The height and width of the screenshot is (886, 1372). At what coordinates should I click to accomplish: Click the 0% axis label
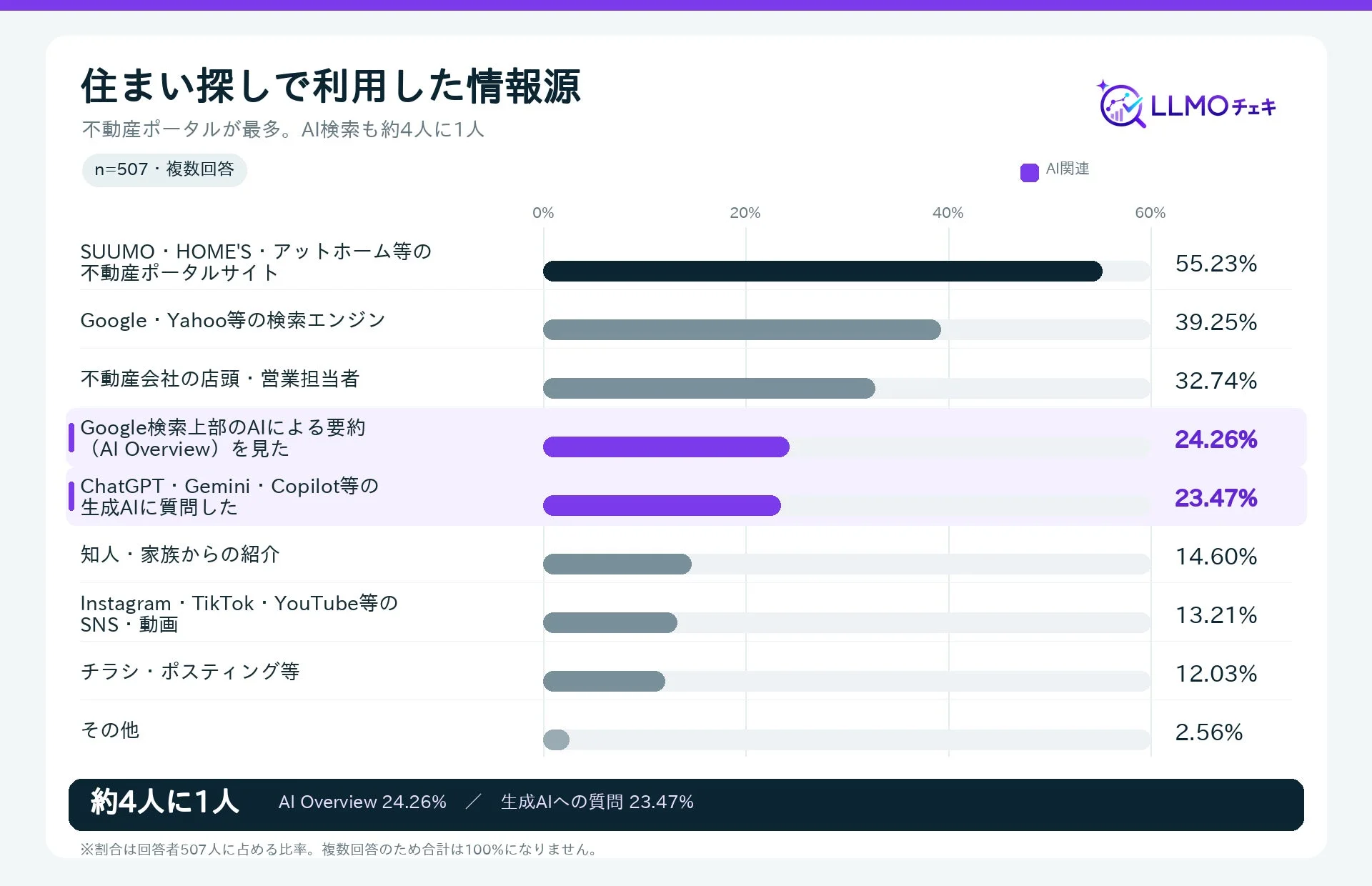pos(543,213)
